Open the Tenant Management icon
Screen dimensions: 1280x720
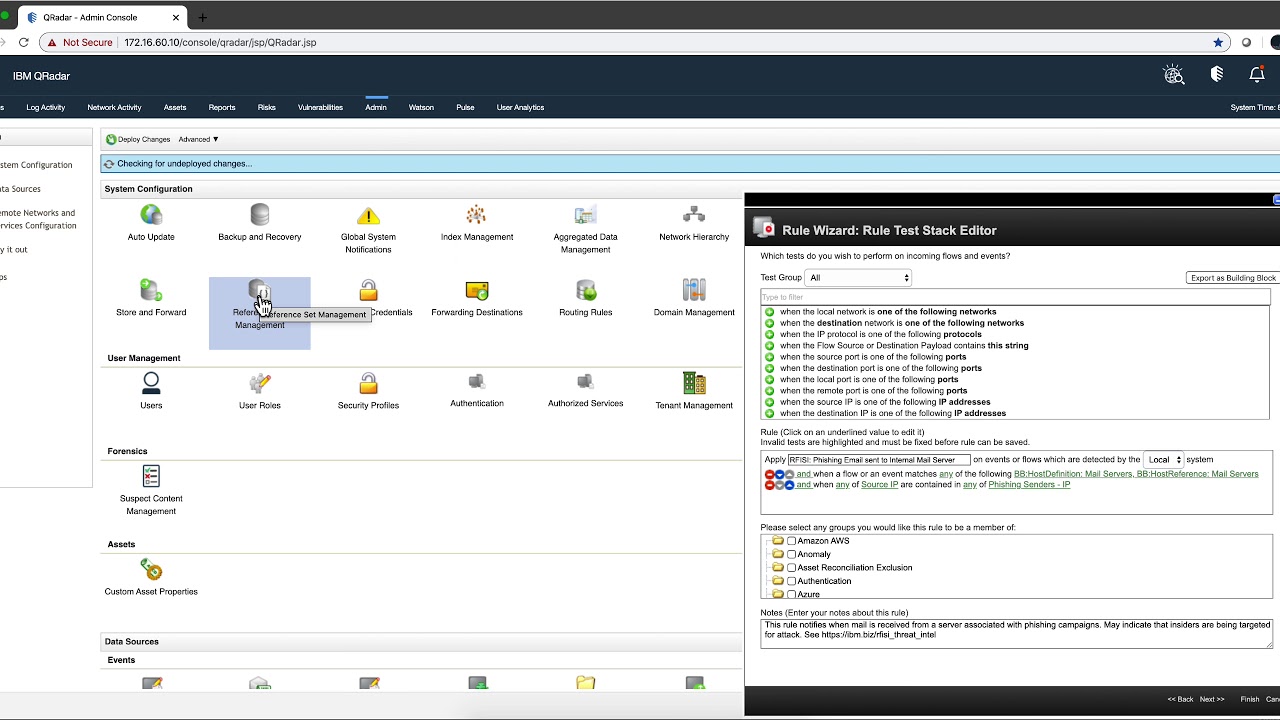tap(694, 383)
